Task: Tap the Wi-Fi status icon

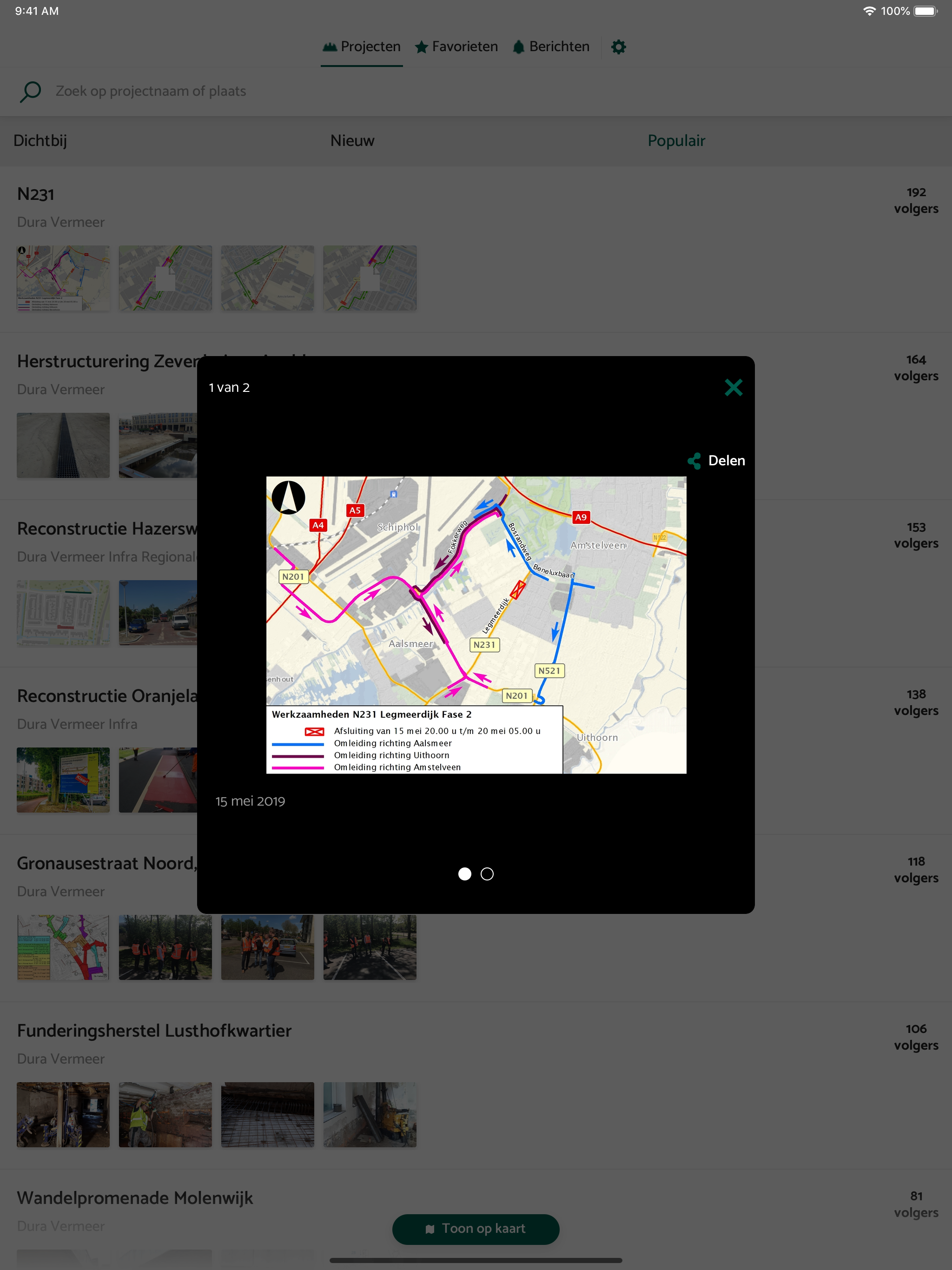Action: click(x=869, y=11)
